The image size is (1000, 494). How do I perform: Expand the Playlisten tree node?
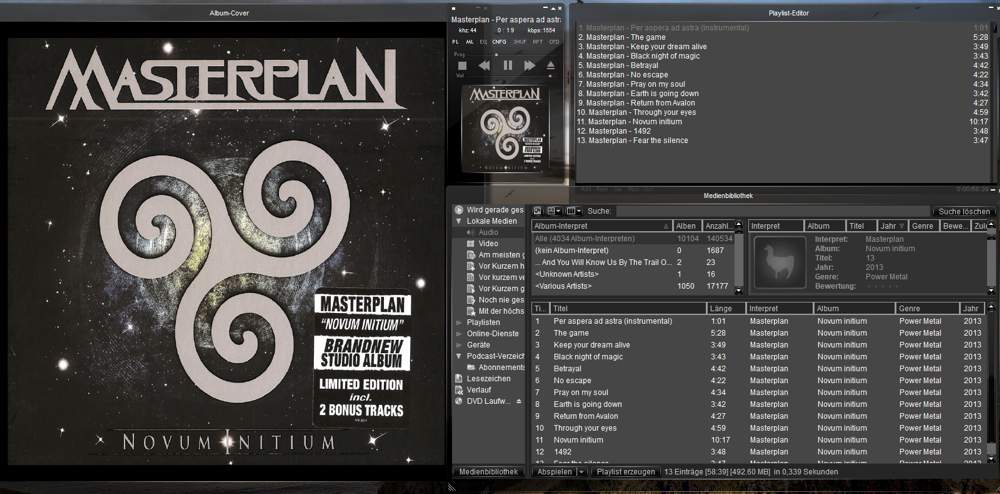click(459, 323)
